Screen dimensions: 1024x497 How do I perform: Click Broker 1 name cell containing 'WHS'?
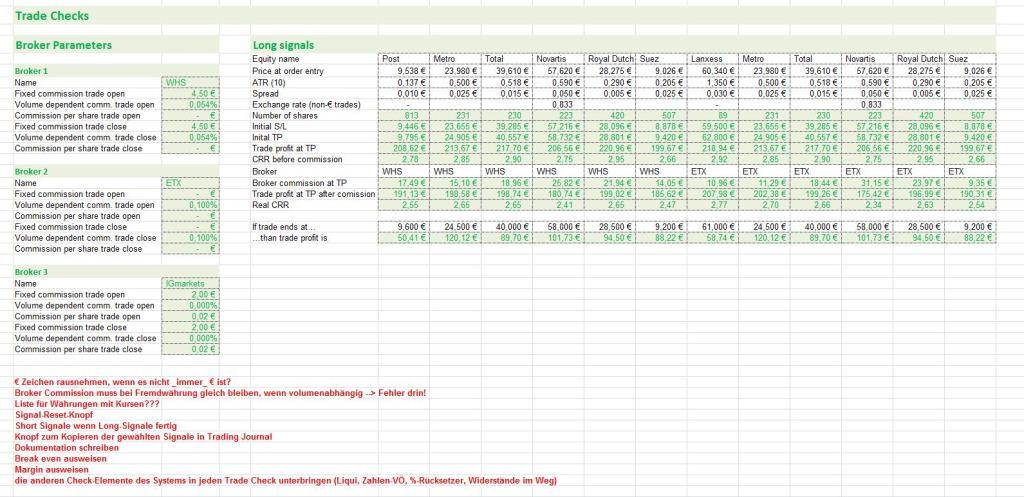[x=191, y=83]
